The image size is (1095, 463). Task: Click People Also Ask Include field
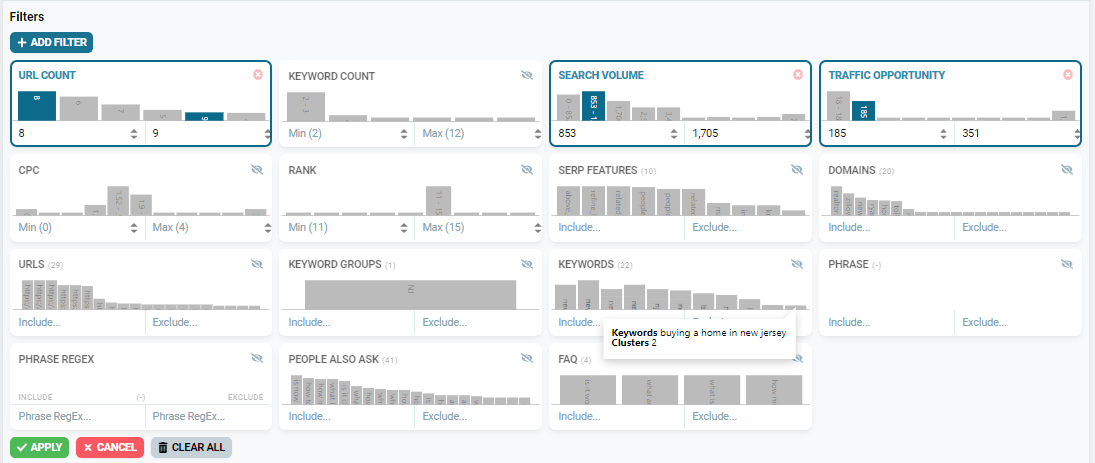pyautogui.click(x=346, y=416)
